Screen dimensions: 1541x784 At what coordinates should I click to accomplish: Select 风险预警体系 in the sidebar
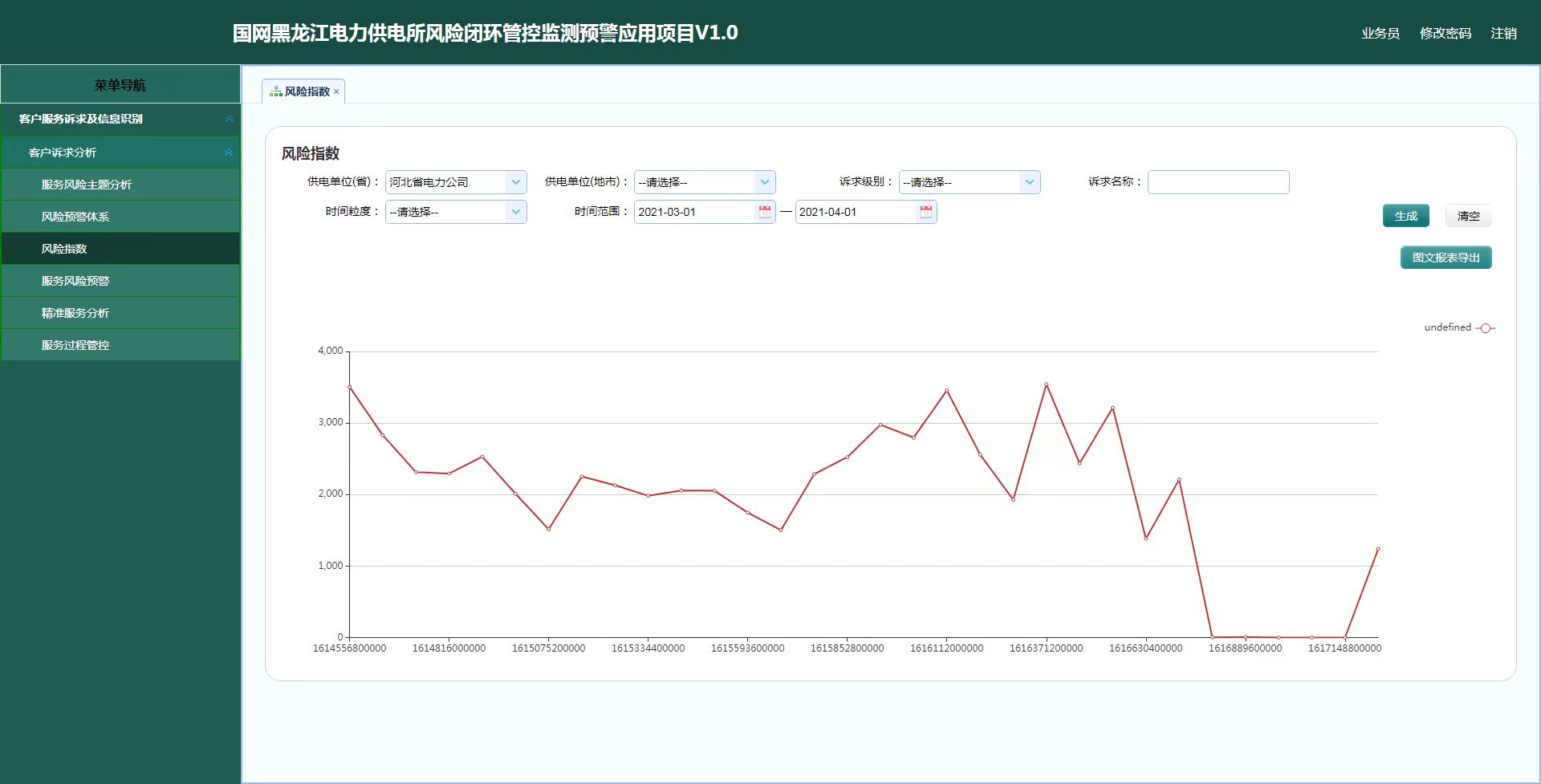pos(120,217)
